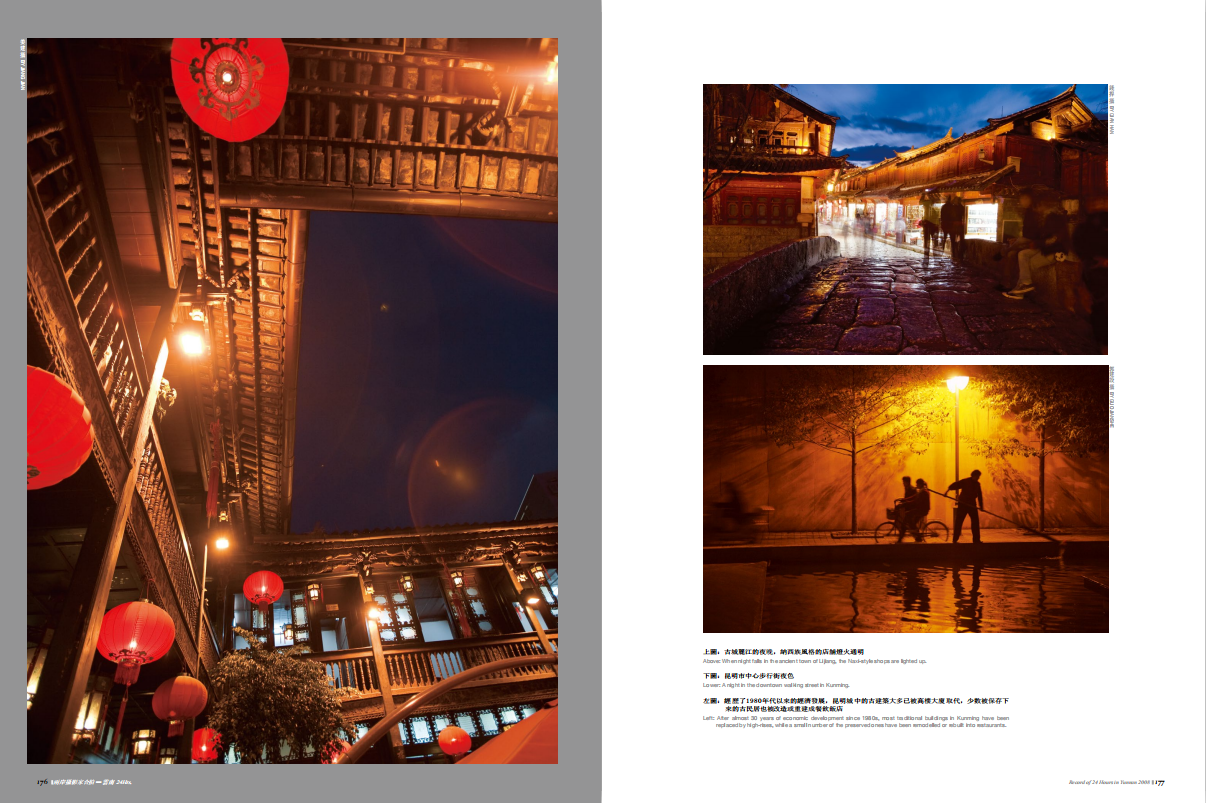The width and height of the screenshot is (1206, 803).
Task: Click the 'Above:' English caption about Lijiang
Action: coord(815,661)
